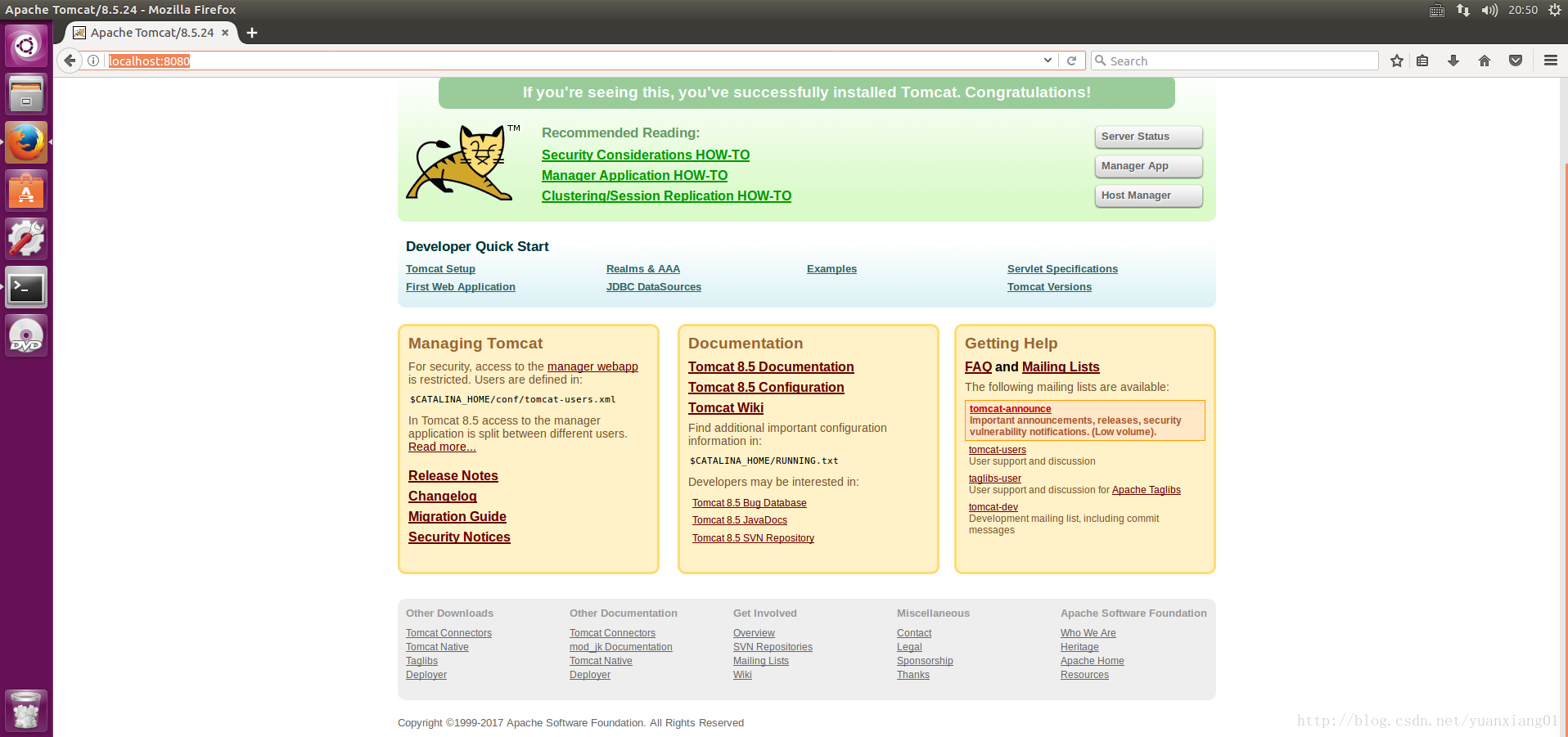This screenshot has width=1568, height=737.
Task: Open the Manager App button
Action: click(x=1148, y=166)
